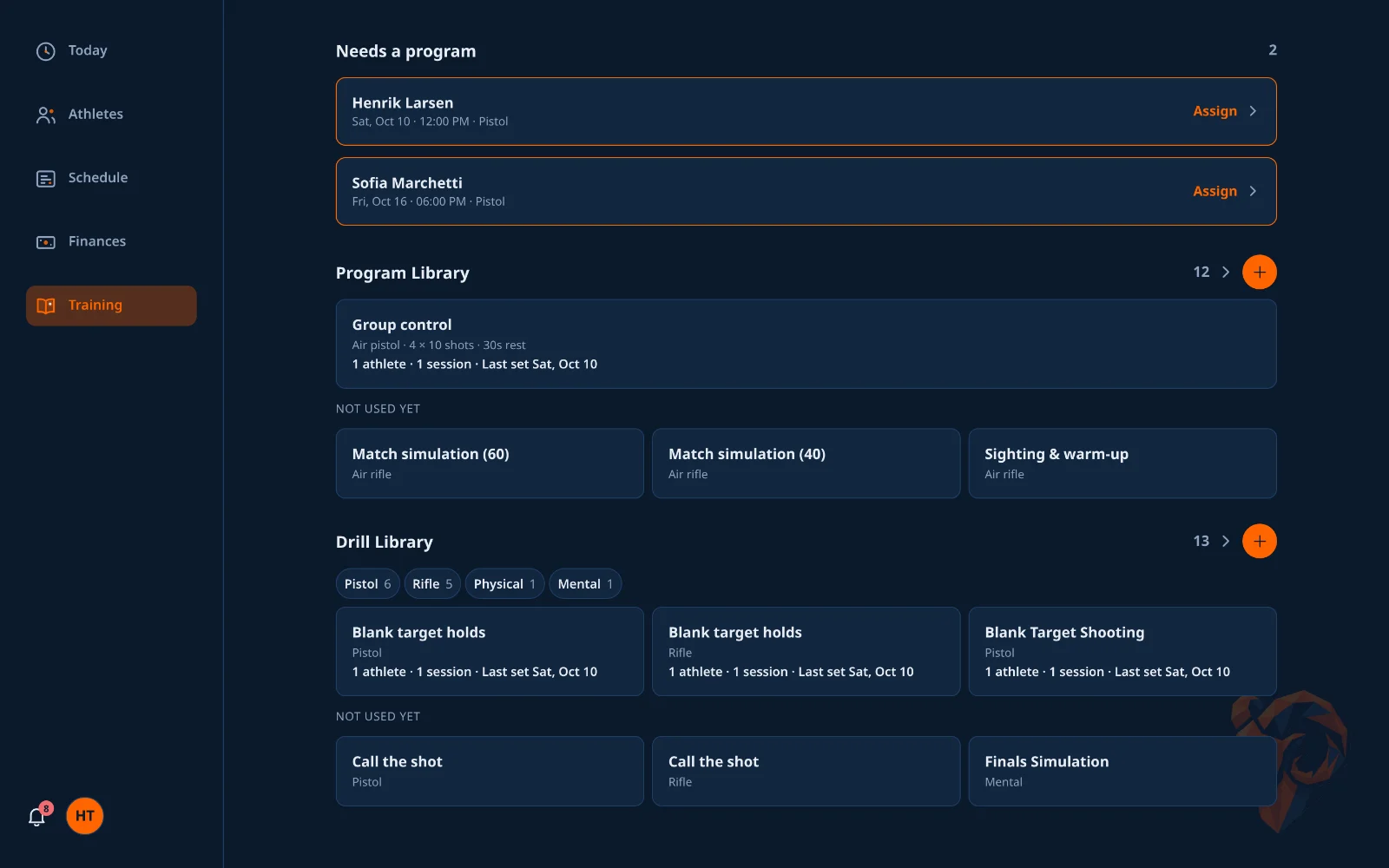
Task: Open Match simulation (40) program
Action: coord(806,464)
